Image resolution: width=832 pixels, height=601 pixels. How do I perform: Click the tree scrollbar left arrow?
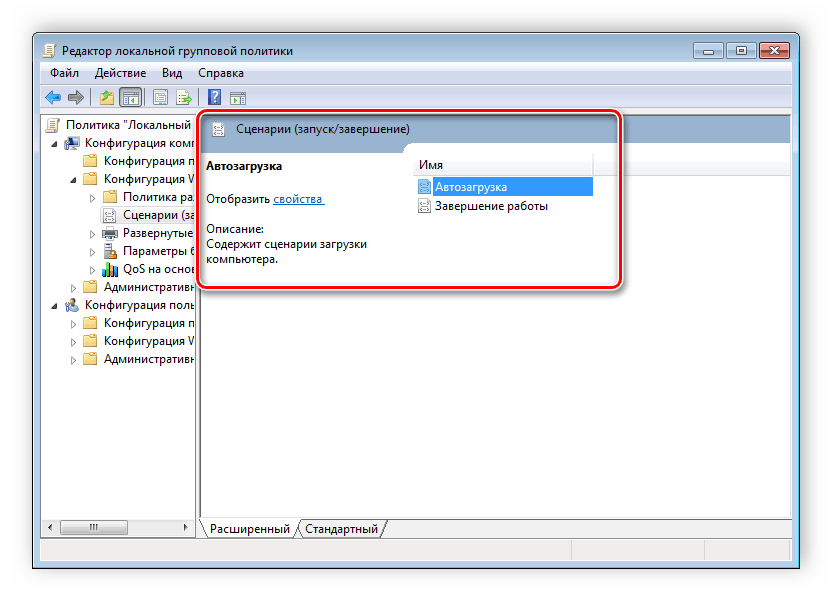coord(50,527)
